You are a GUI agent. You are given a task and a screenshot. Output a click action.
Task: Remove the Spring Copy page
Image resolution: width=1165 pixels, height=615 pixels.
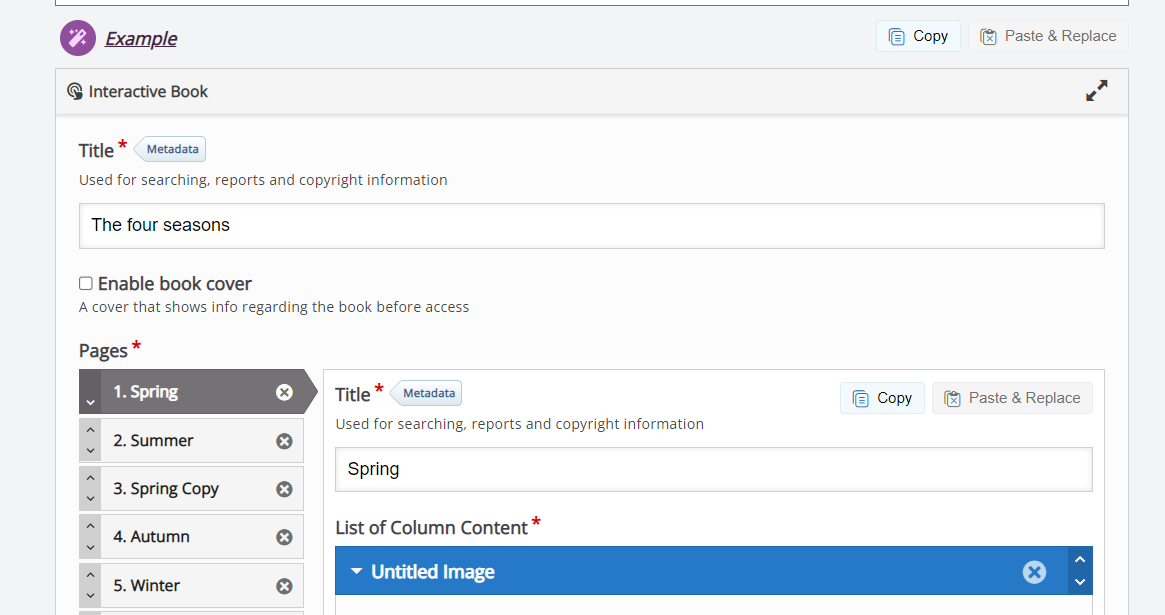tap(284, 489)
